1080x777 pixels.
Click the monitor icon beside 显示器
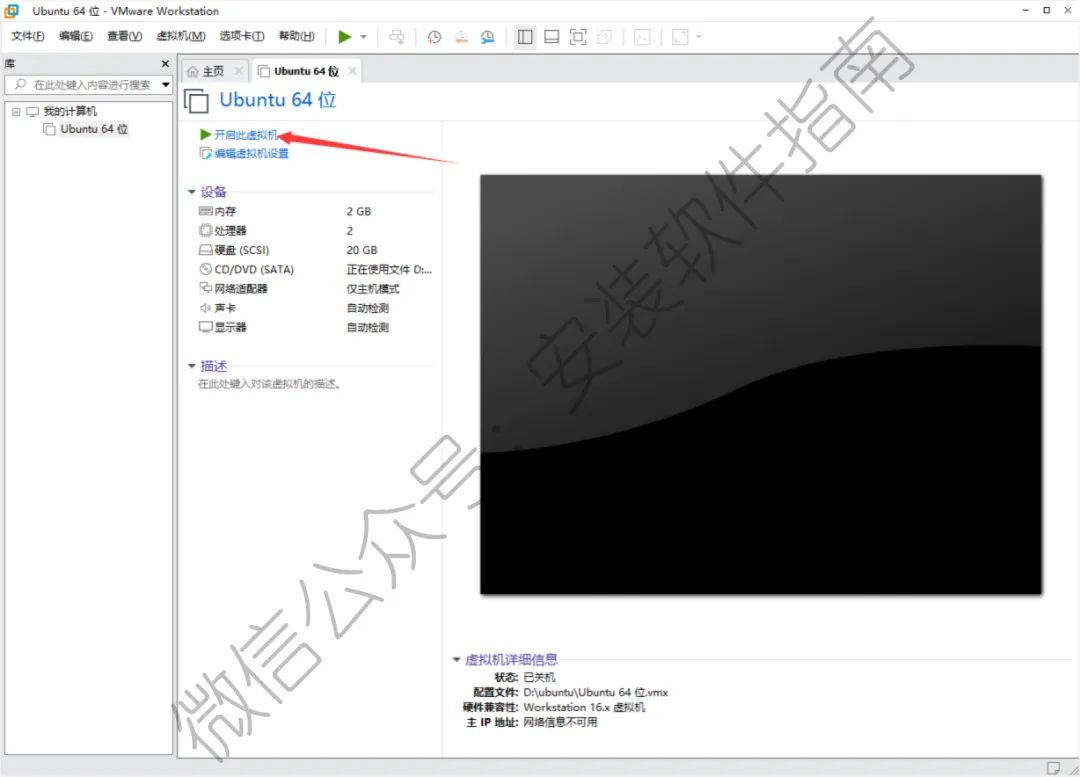click(205, 327)
